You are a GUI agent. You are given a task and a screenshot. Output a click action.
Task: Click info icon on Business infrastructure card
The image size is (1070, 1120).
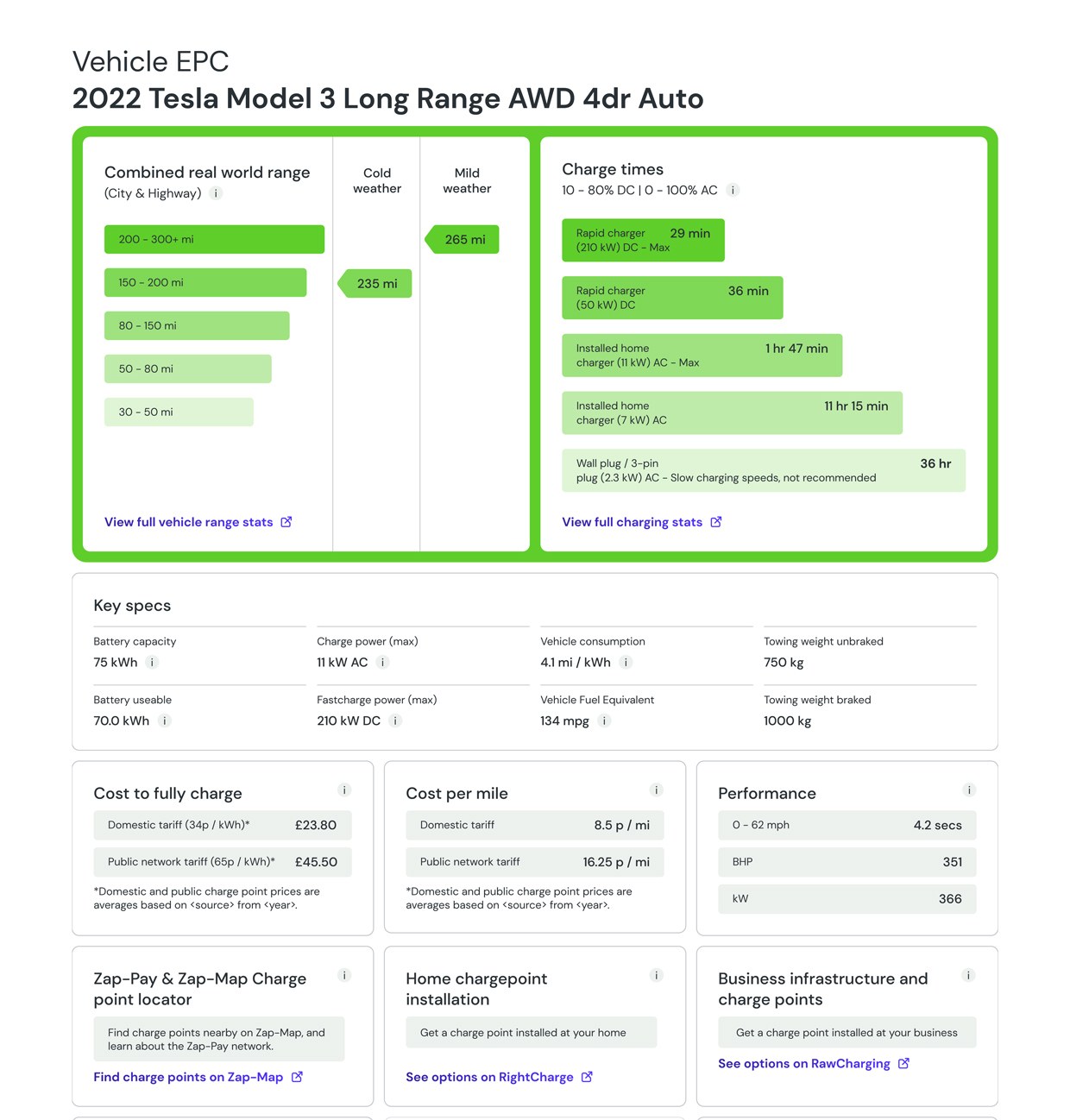pyautogui.click(x=969, y=975)
